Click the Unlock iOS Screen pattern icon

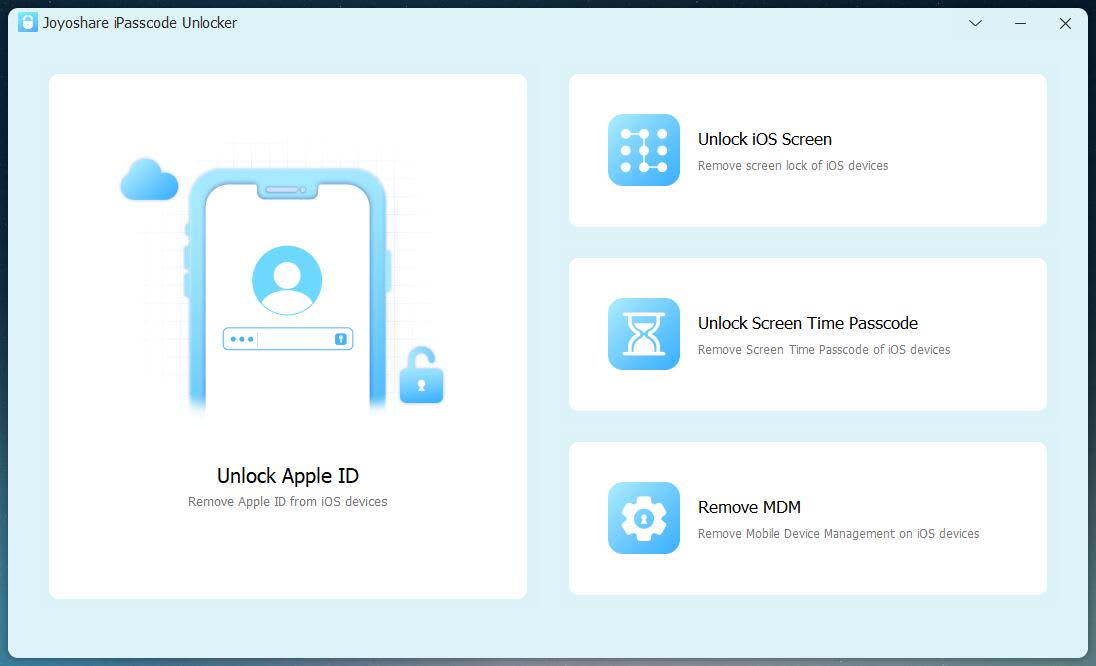(644, 150)
